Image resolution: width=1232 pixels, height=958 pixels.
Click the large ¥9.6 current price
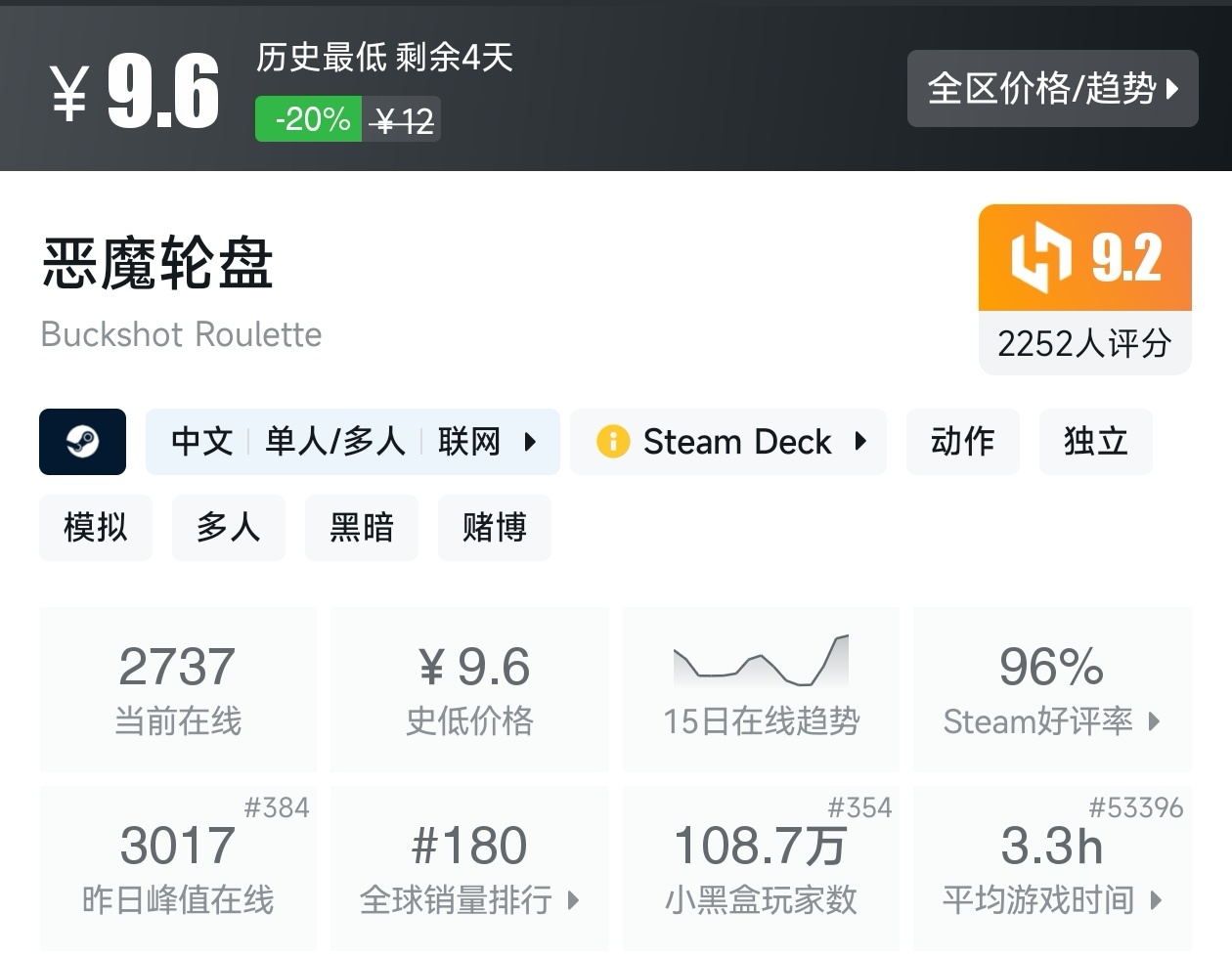pos(135,92)
